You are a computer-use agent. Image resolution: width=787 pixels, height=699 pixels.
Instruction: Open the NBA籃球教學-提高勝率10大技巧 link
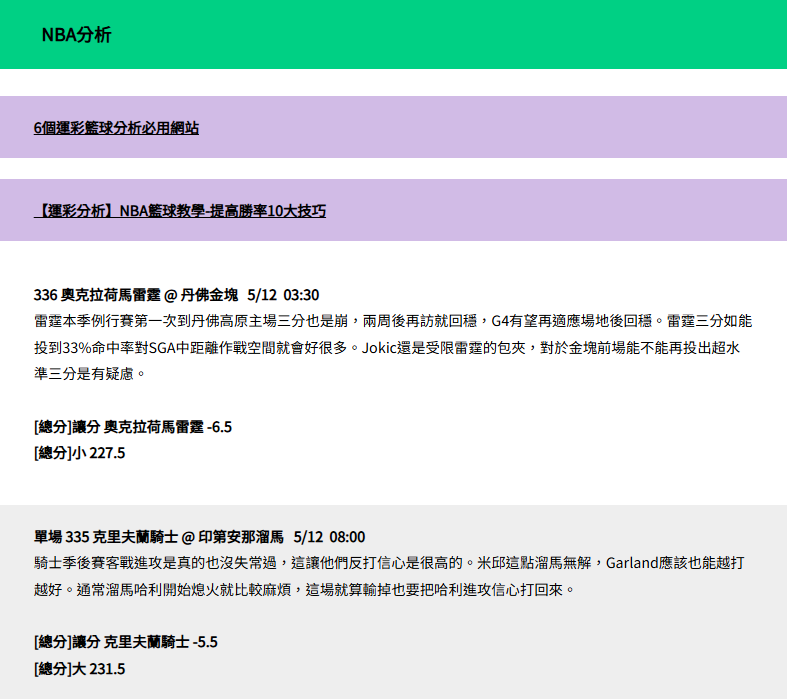(180, 211)
